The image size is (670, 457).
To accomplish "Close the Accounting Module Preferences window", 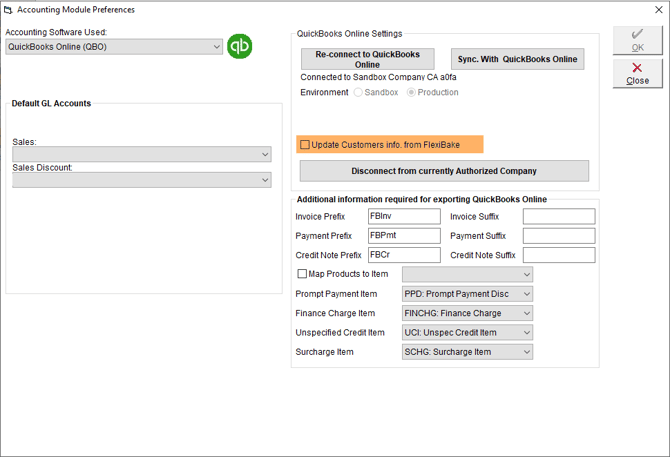I will [x=658, y=9].
